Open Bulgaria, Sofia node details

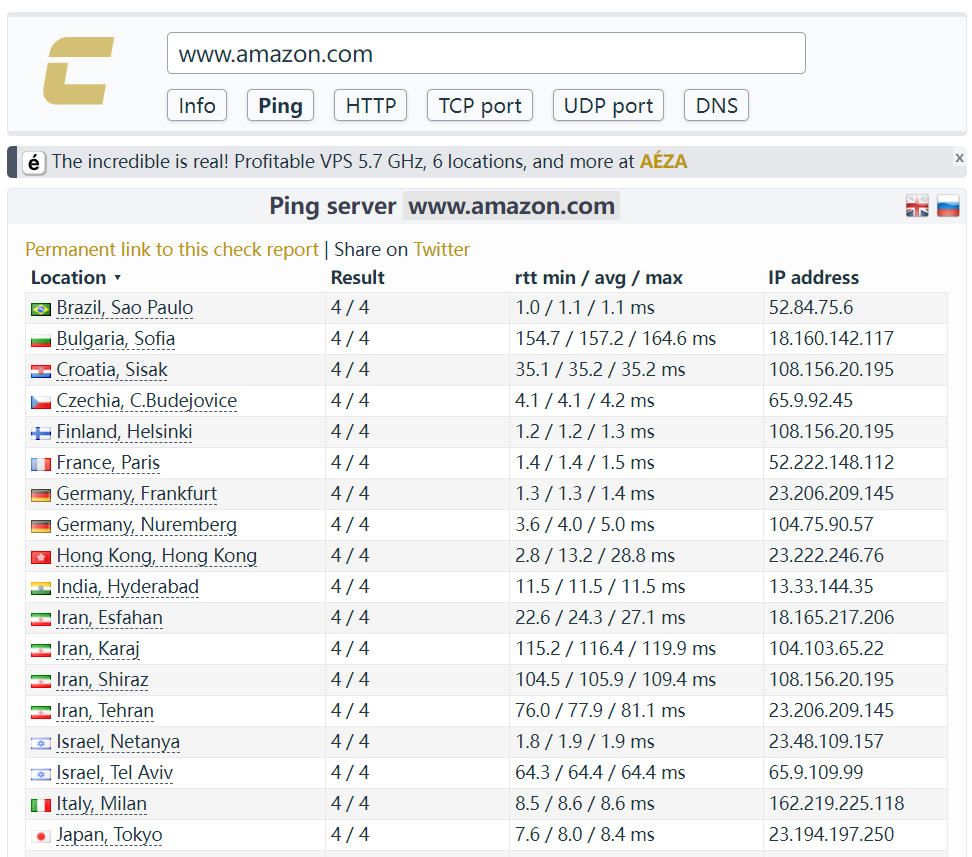pyautogui.click(x=115, y=339)
